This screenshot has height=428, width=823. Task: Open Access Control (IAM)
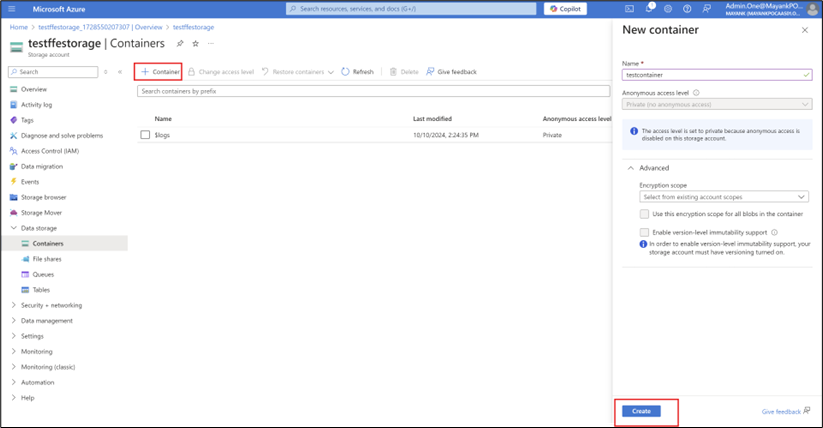click(50, 151)
